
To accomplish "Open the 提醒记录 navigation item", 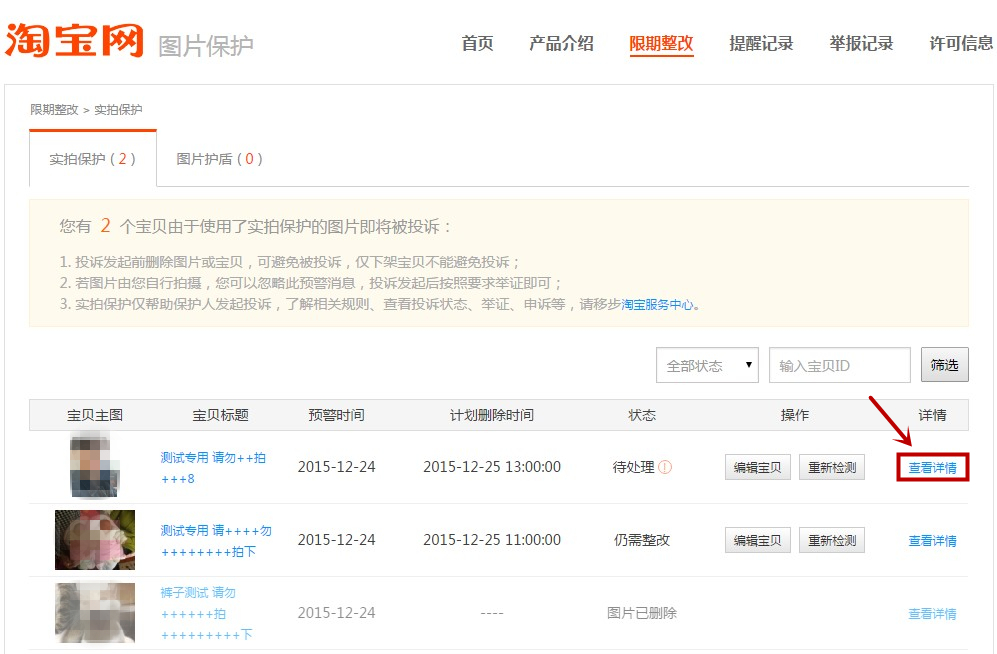I will pyautogui.click(x=762, y=43).
